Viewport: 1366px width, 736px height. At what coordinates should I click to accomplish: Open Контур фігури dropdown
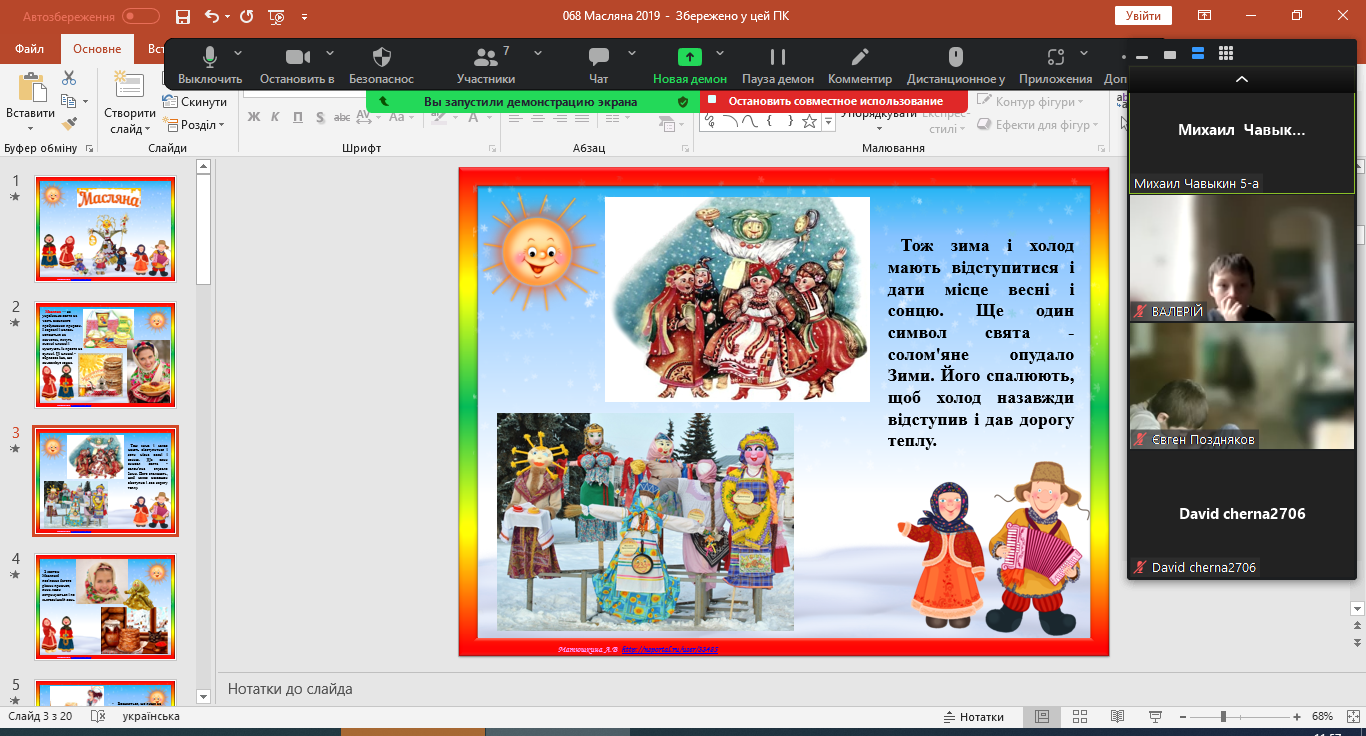pyautogui.click(x=1030, y=102)
